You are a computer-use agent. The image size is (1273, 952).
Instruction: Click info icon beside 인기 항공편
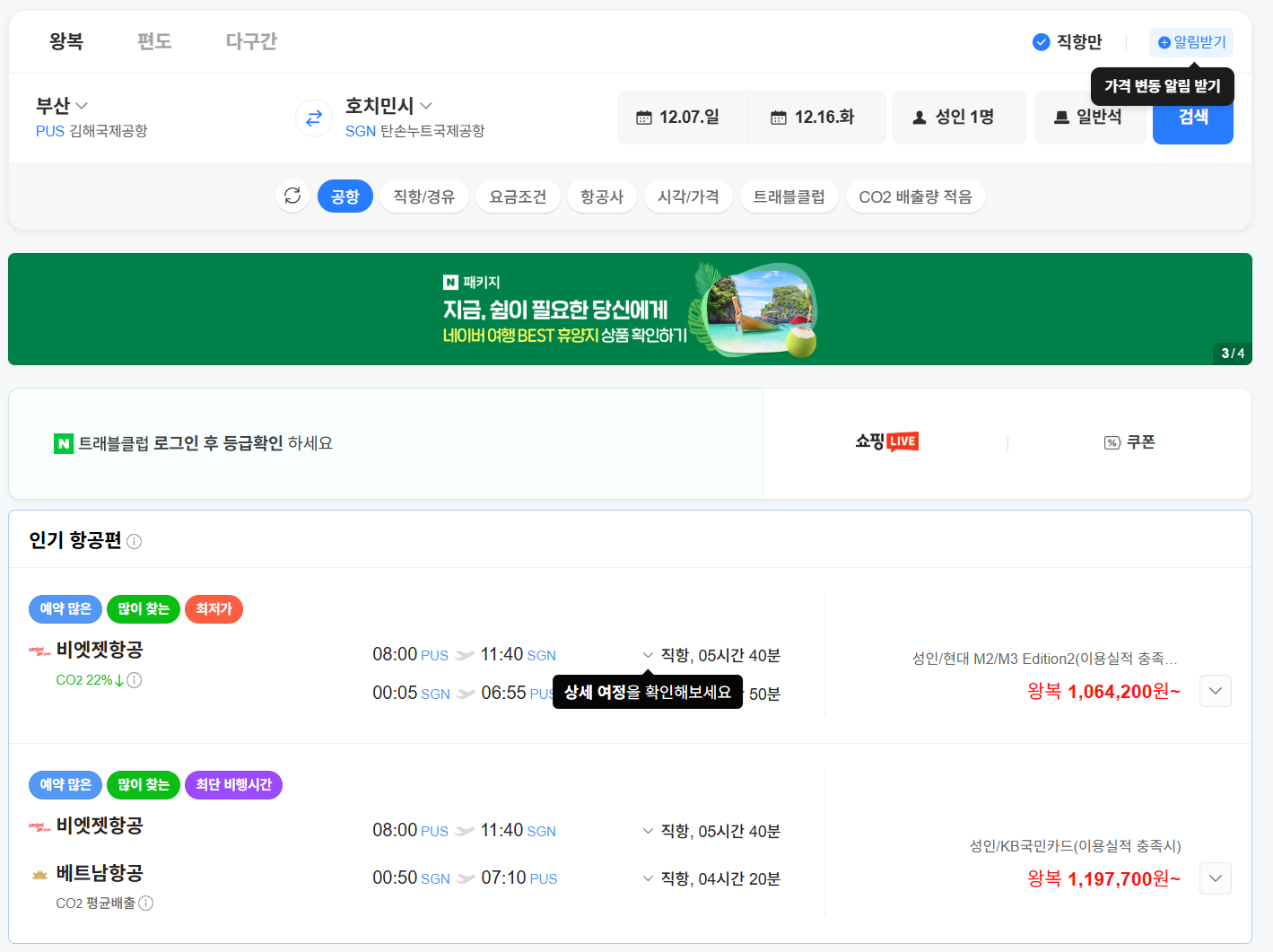[135, 541]
